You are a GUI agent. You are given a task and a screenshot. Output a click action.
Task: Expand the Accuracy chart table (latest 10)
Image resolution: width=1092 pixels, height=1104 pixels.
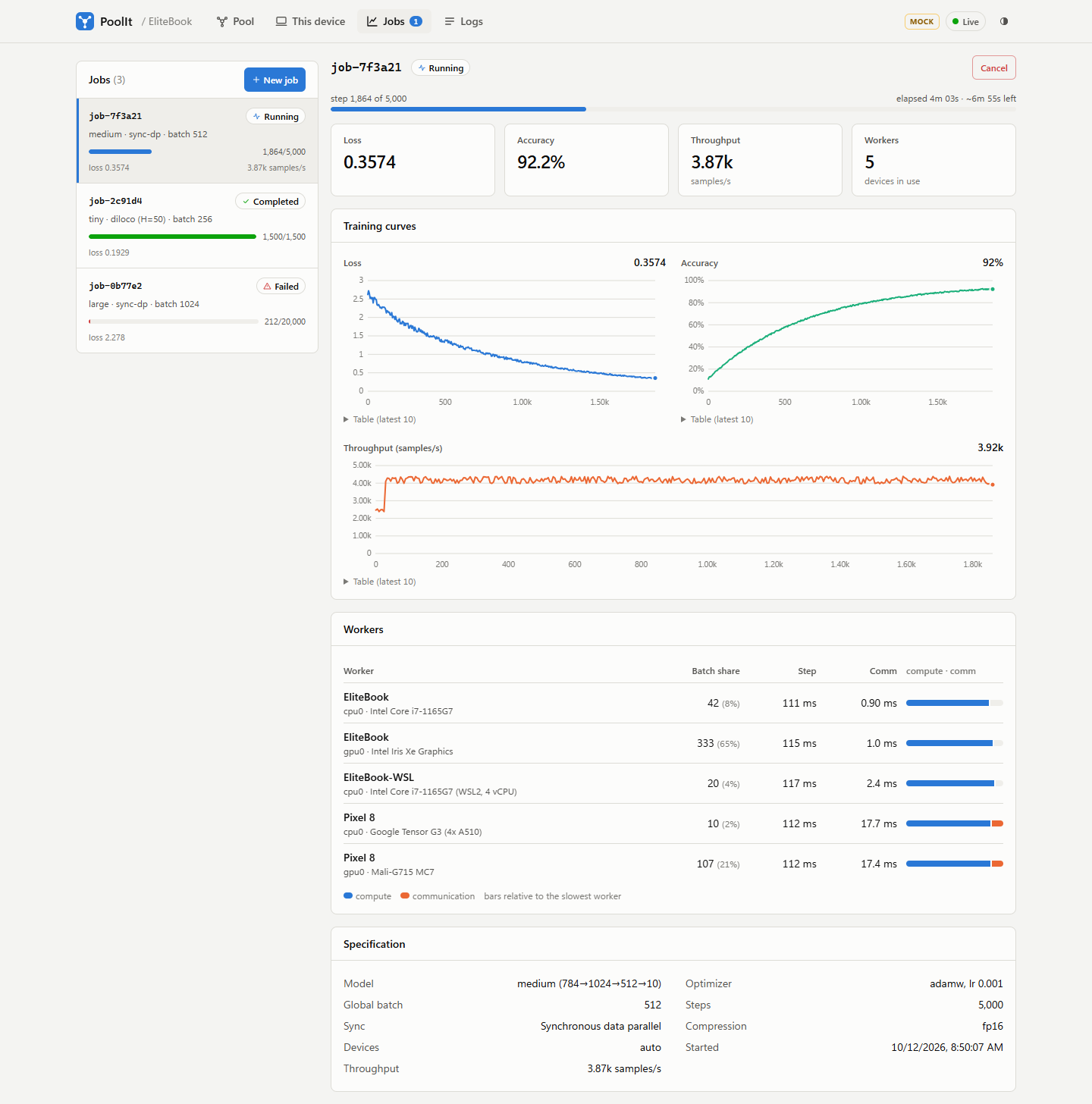click(717, 419)
